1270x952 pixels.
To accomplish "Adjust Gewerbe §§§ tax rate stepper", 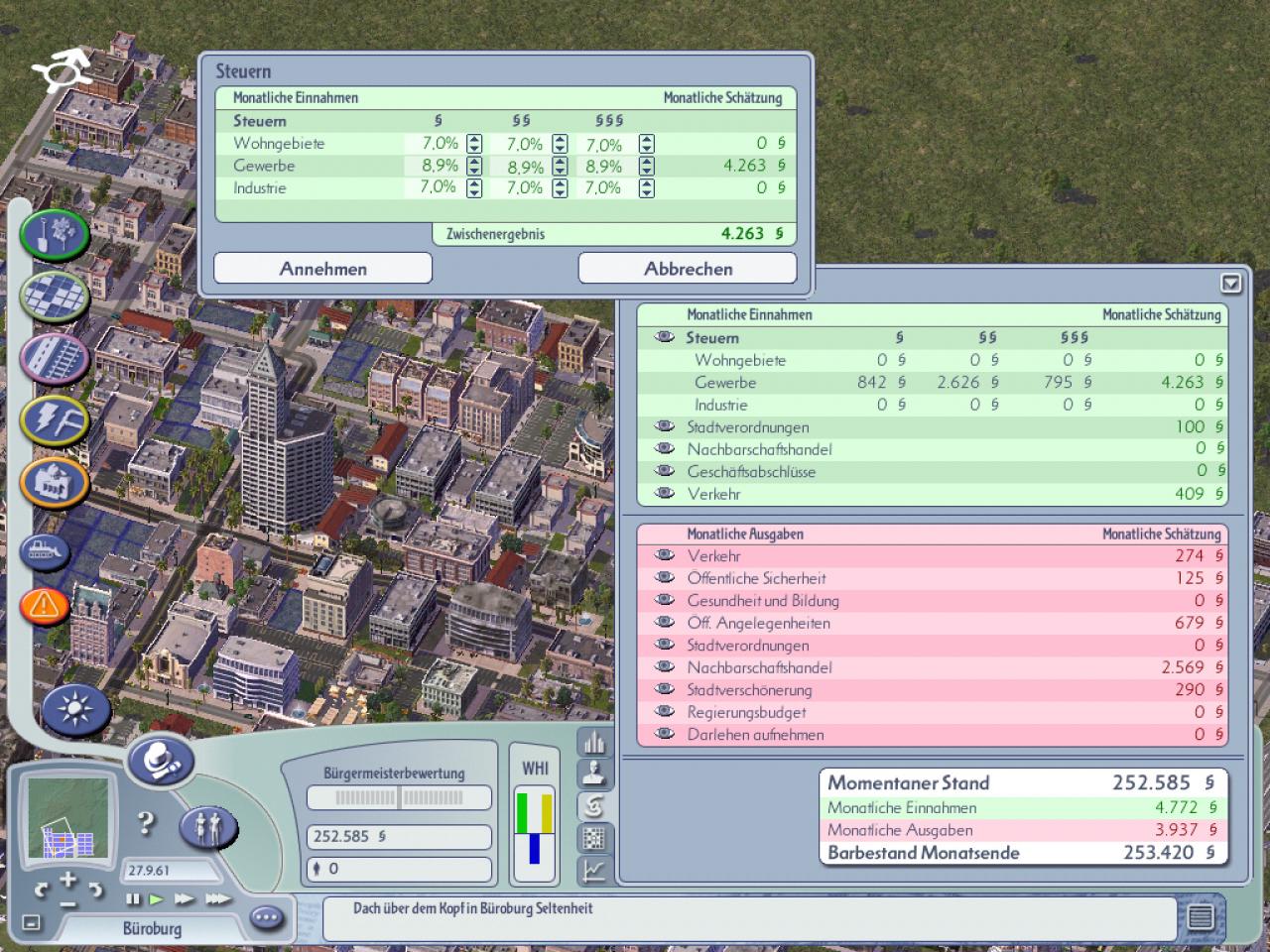I will coord(647,166).
